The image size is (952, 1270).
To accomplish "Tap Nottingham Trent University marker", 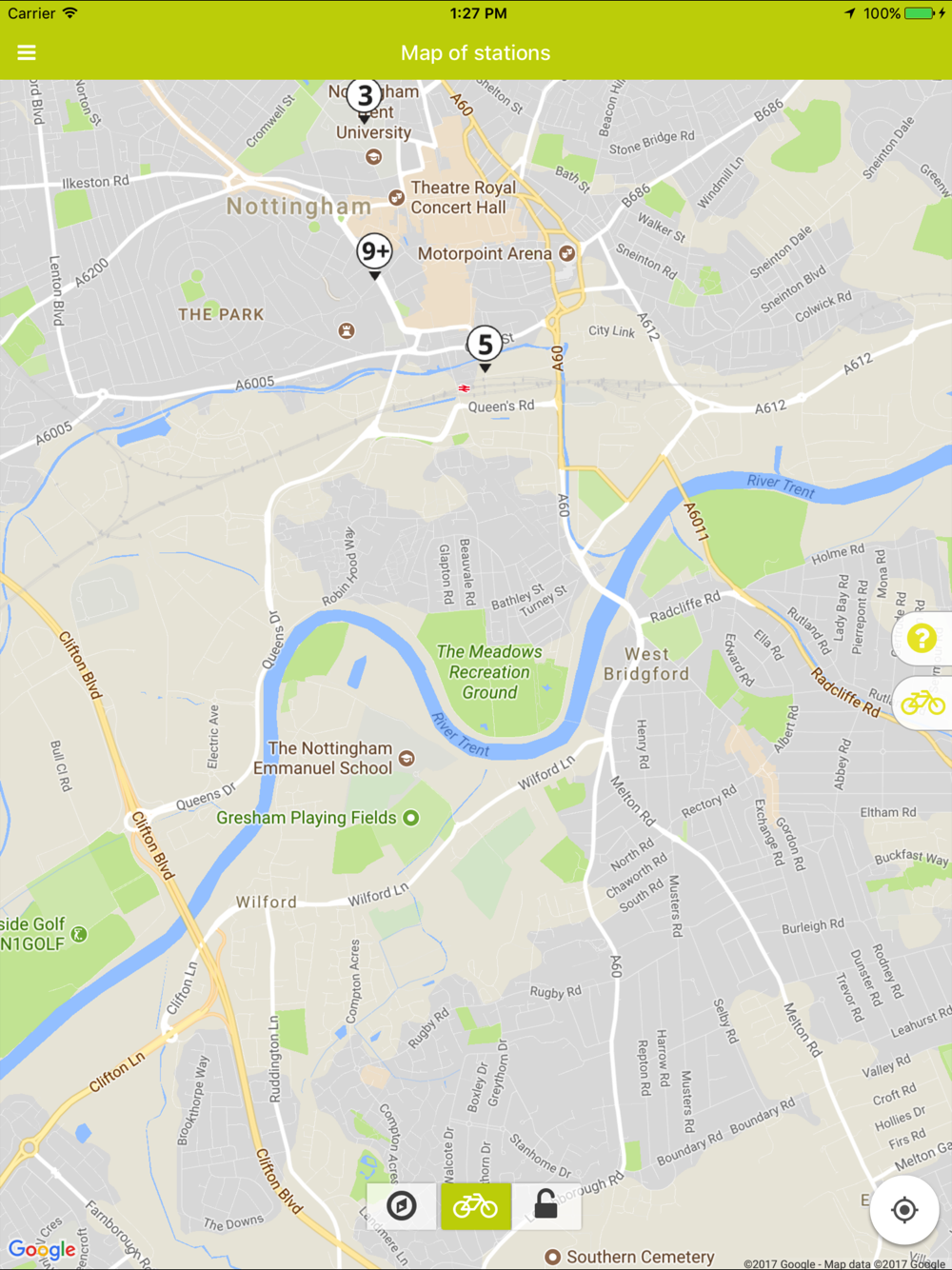I will point(374,157).
